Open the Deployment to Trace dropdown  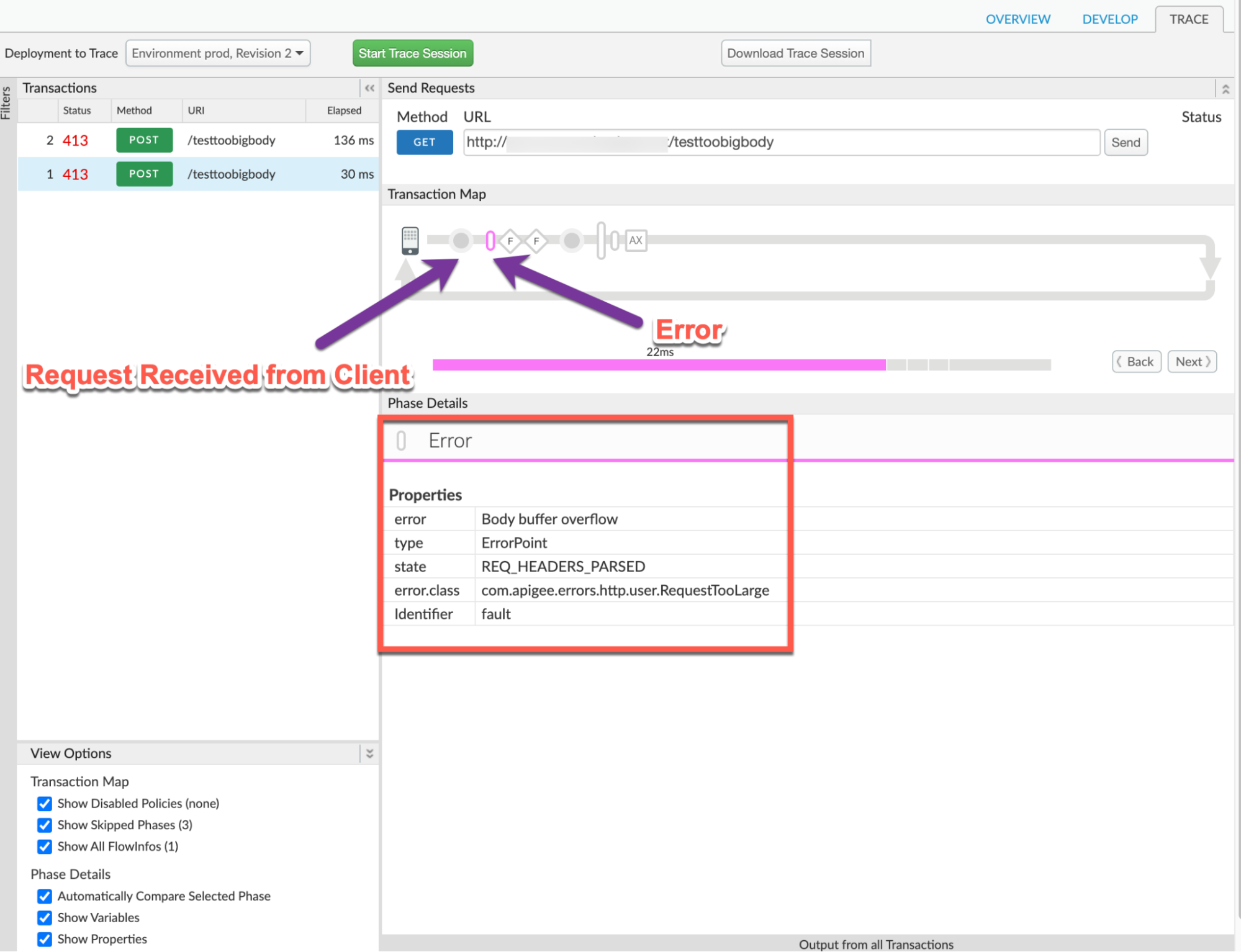point(218,53)
